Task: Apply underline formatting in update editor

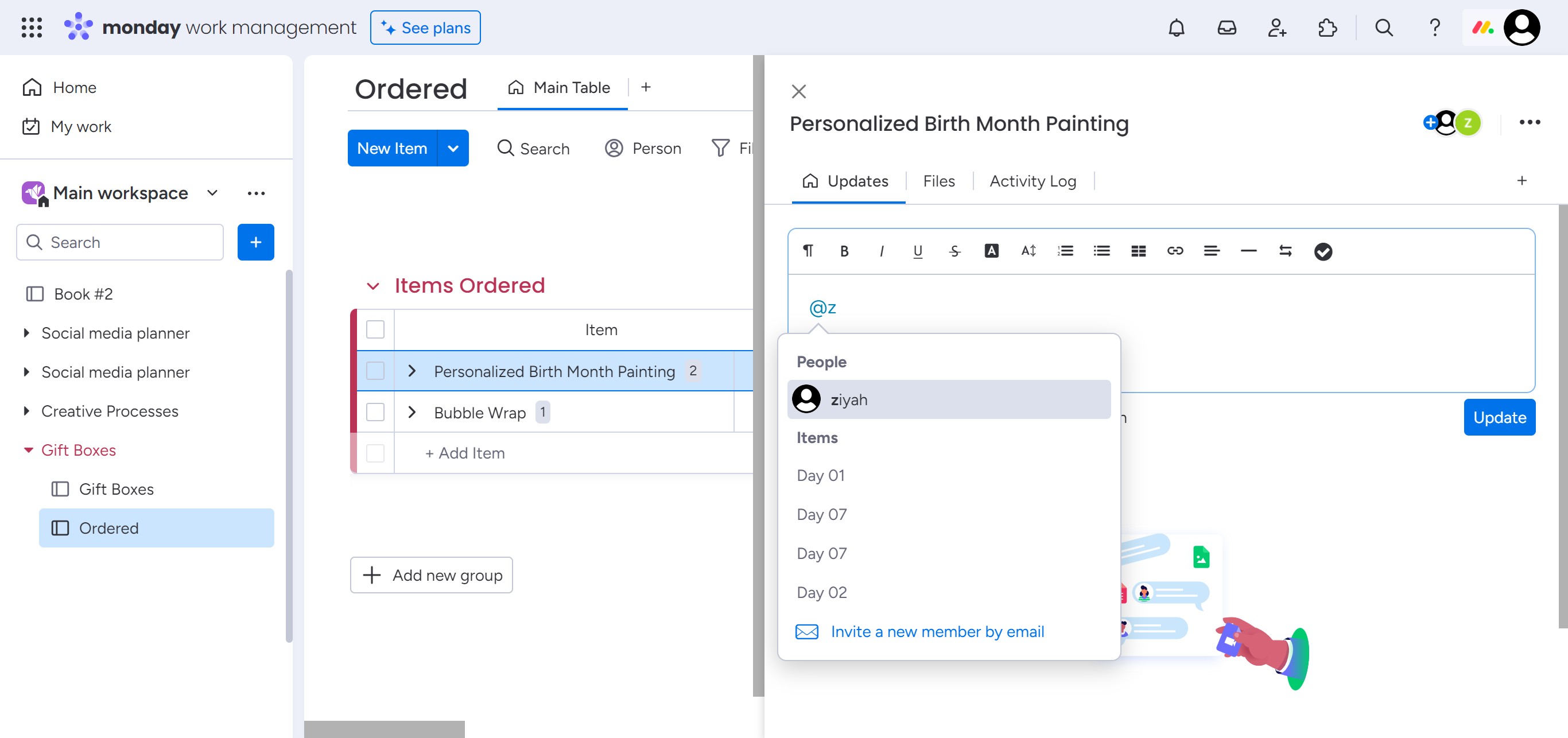Action: pos(917,251)
